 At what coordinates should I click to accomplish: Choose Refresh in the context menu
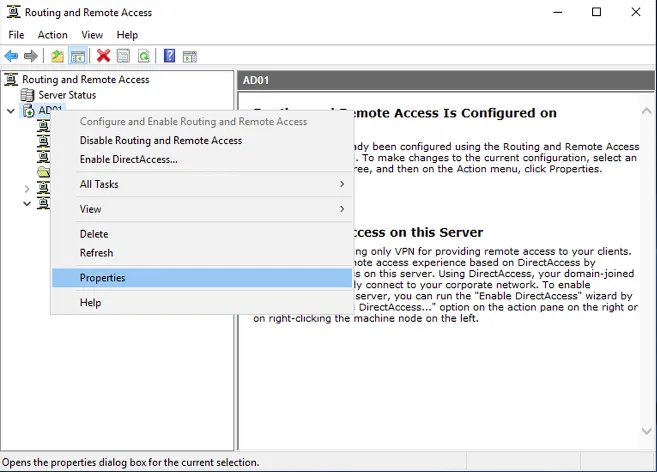click(96, 253)
